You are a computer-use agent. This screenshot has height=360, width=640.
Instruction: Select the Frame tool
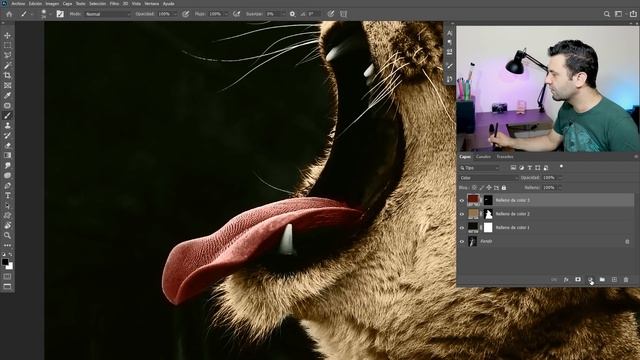(x=7, y=85)
